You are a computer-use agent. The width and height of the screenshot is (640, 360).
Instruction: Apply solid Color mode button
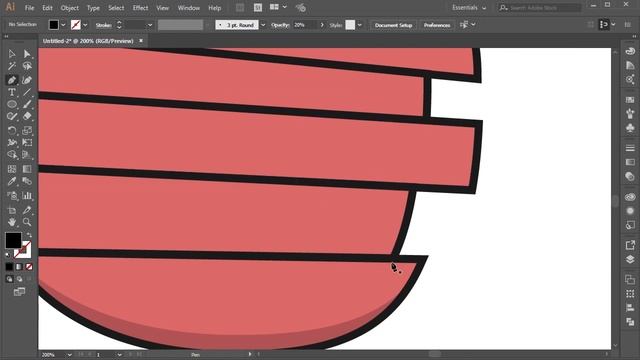tap(9, 267)
